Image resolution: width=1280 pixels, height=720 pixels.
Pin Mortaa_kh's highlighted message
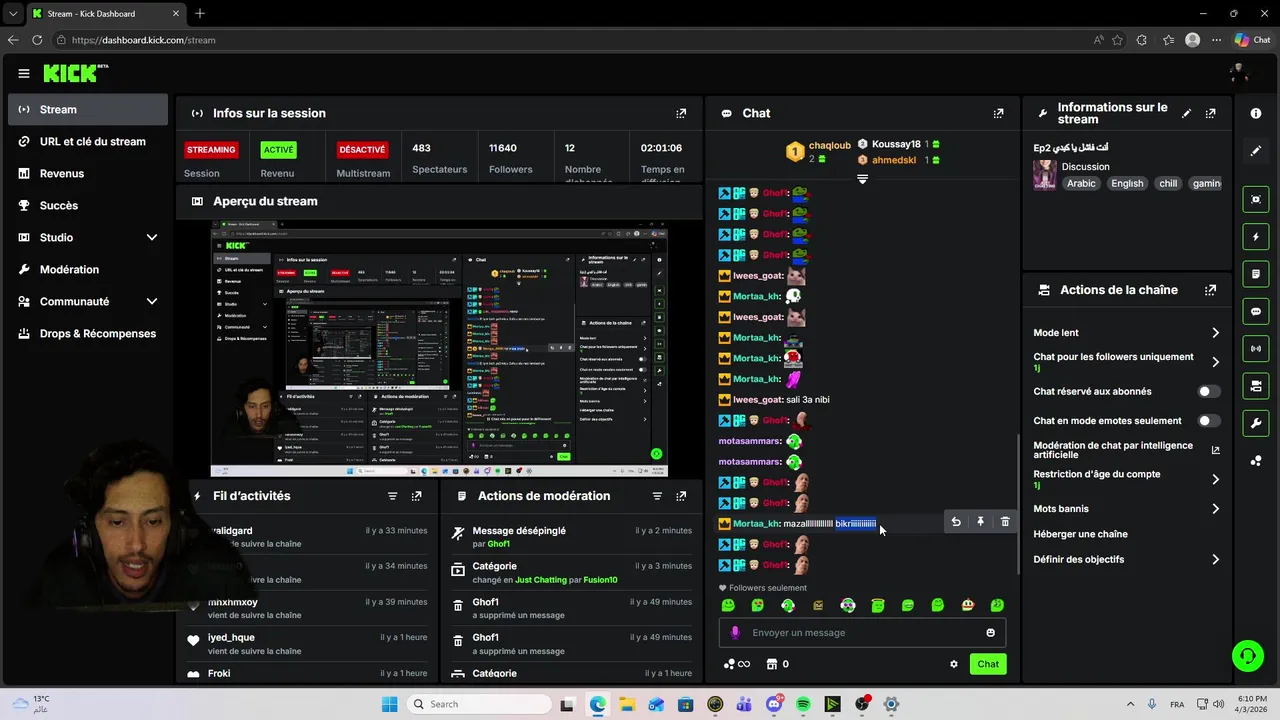point(980,522)
